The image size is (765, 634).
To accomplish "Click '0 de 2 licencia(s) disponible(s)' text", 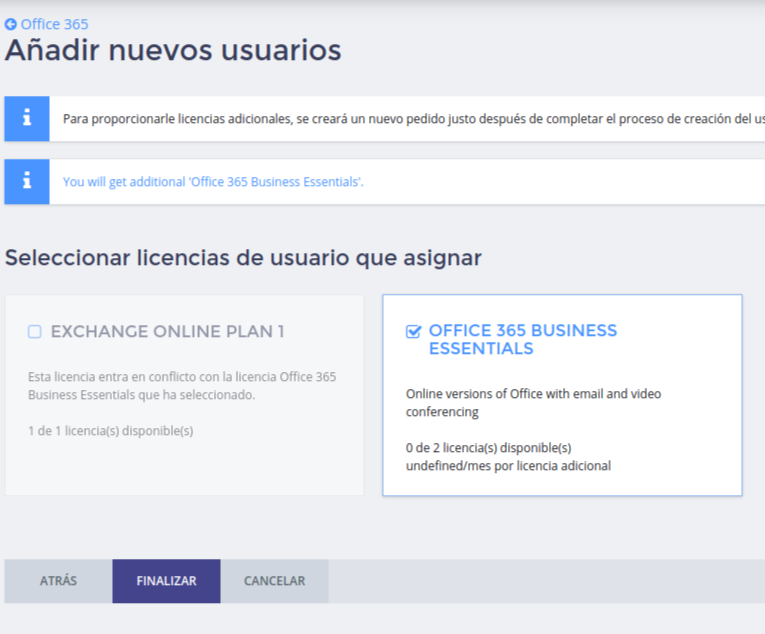I will [x=488, y=448].
